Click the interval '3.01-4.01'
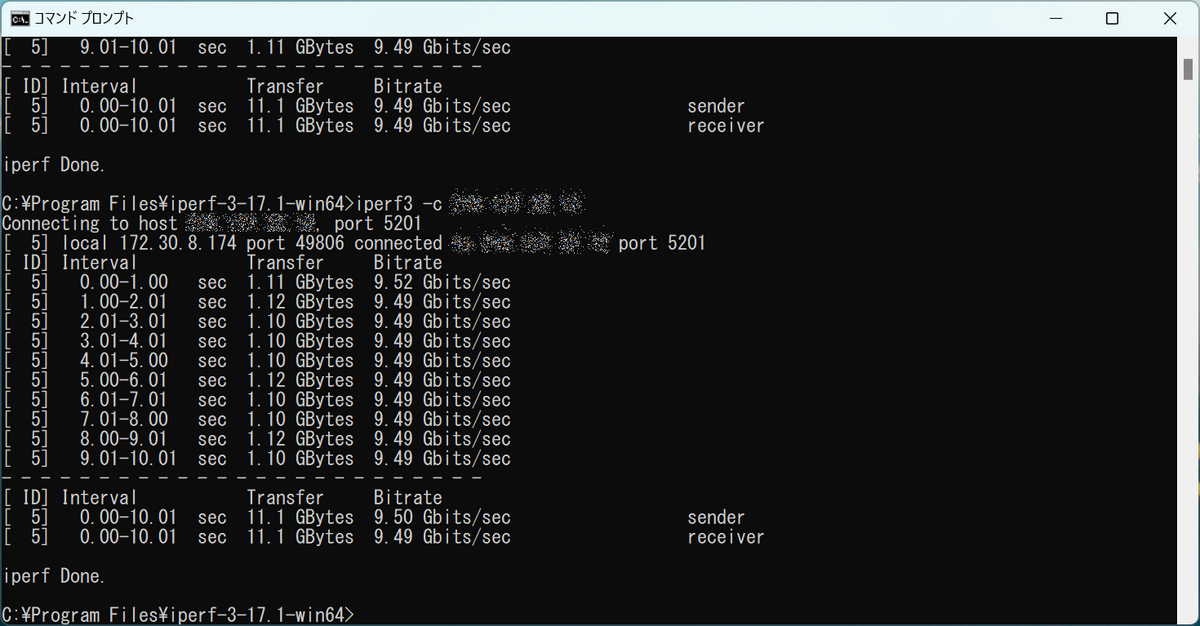The height and width of the screenshot is (626, 1200). coord(124,341)
